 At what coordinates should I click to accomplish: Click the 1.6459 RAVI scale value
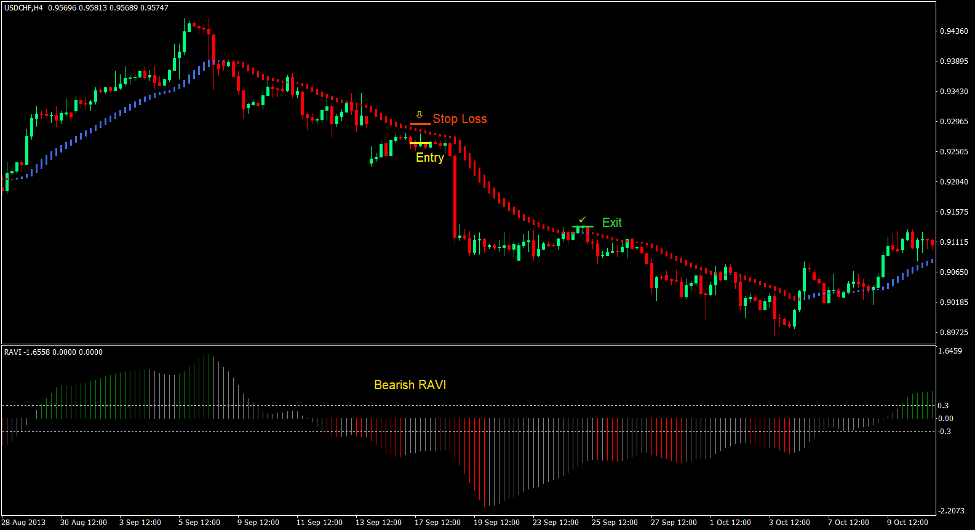(x=950, y=352)
